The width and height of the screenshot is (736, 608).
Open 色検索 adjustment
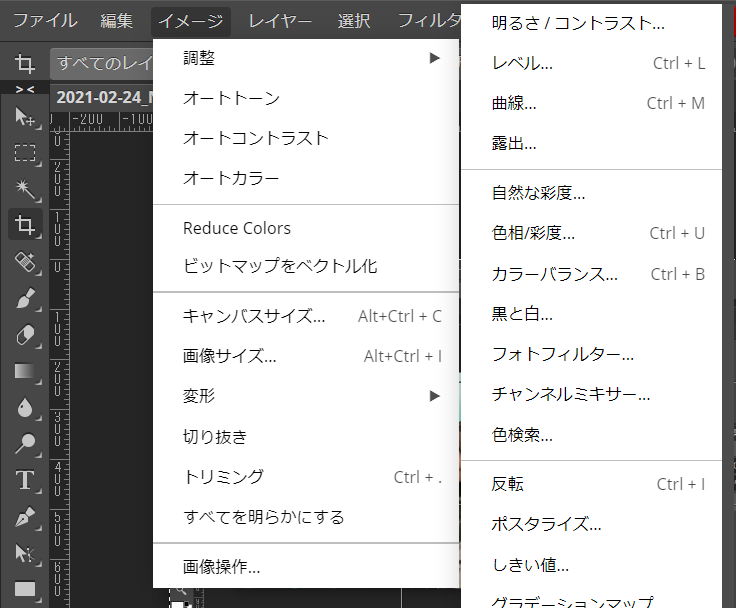591,435
